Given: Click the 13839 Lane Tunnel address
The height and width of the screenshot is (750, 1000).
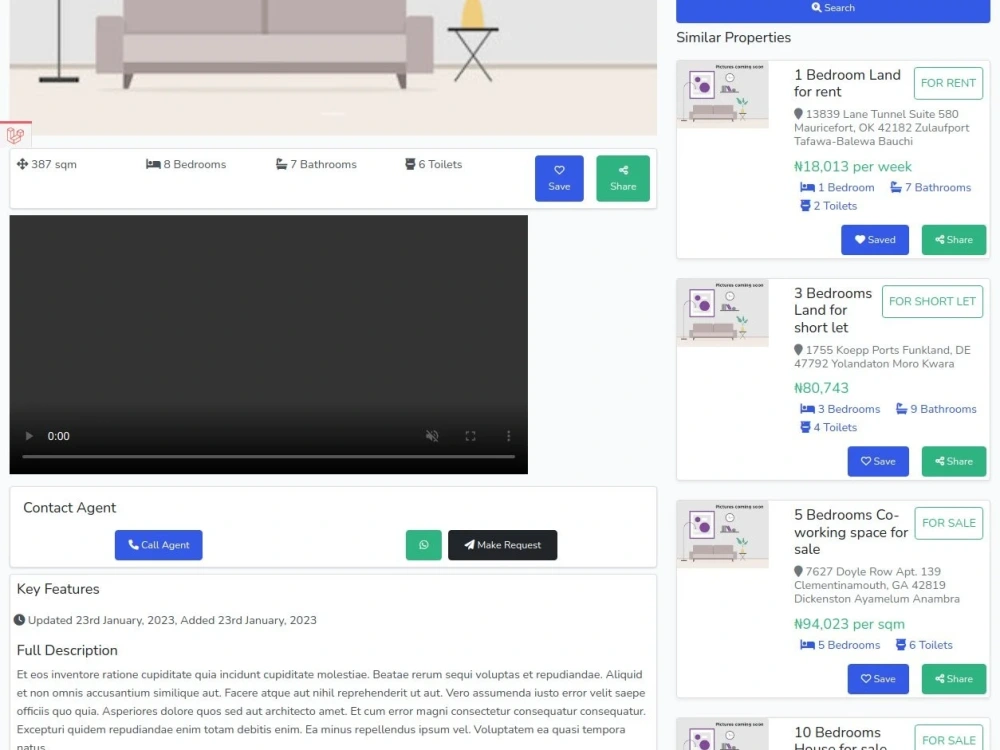Looking at the screenshot, I should 881,128.
